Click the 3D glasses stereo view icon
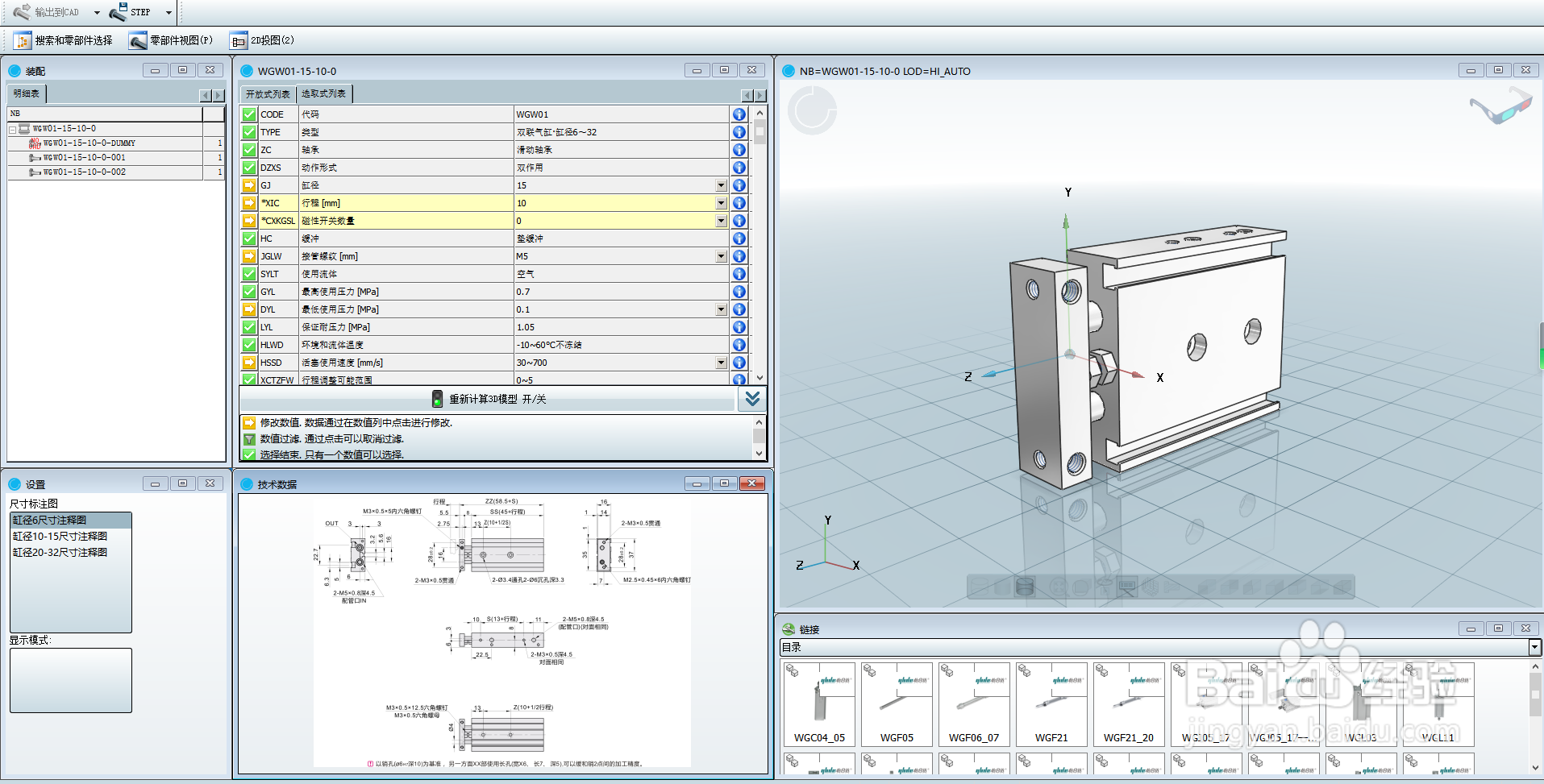 (x=1500, y=106)
